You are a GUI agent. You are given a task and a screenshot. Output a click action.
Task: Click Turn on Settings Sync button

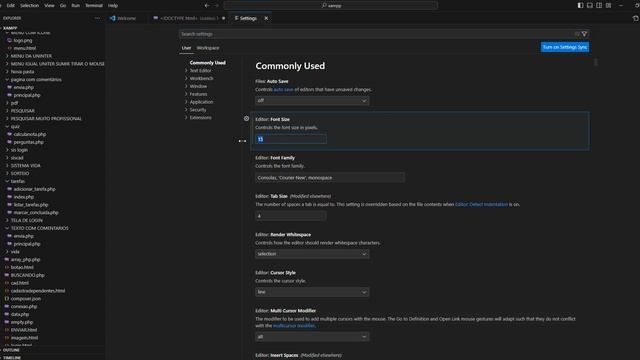coord(565,47)
